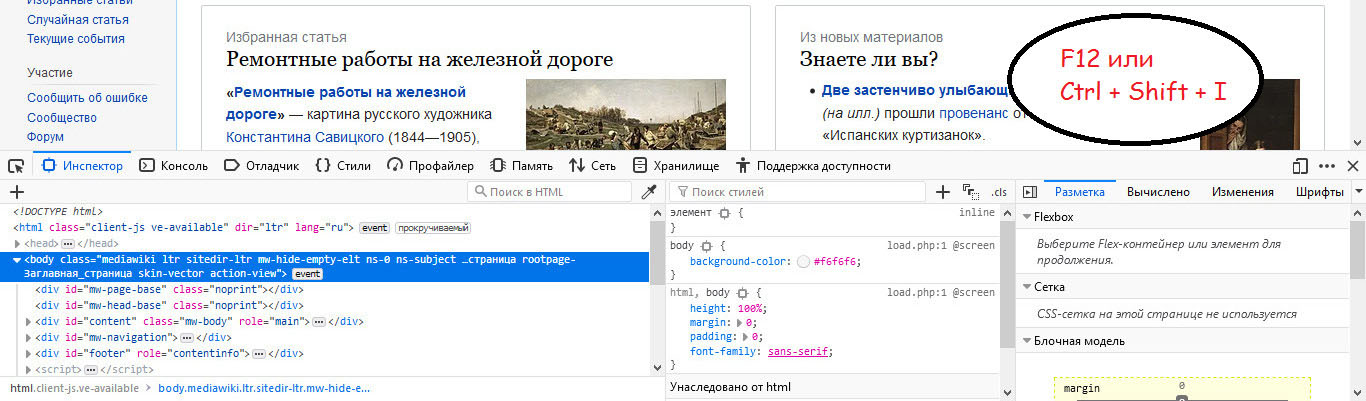Switch to the Консоль tab
Image resolution: width=1366 pixels, height=401 pixels.
174,166
